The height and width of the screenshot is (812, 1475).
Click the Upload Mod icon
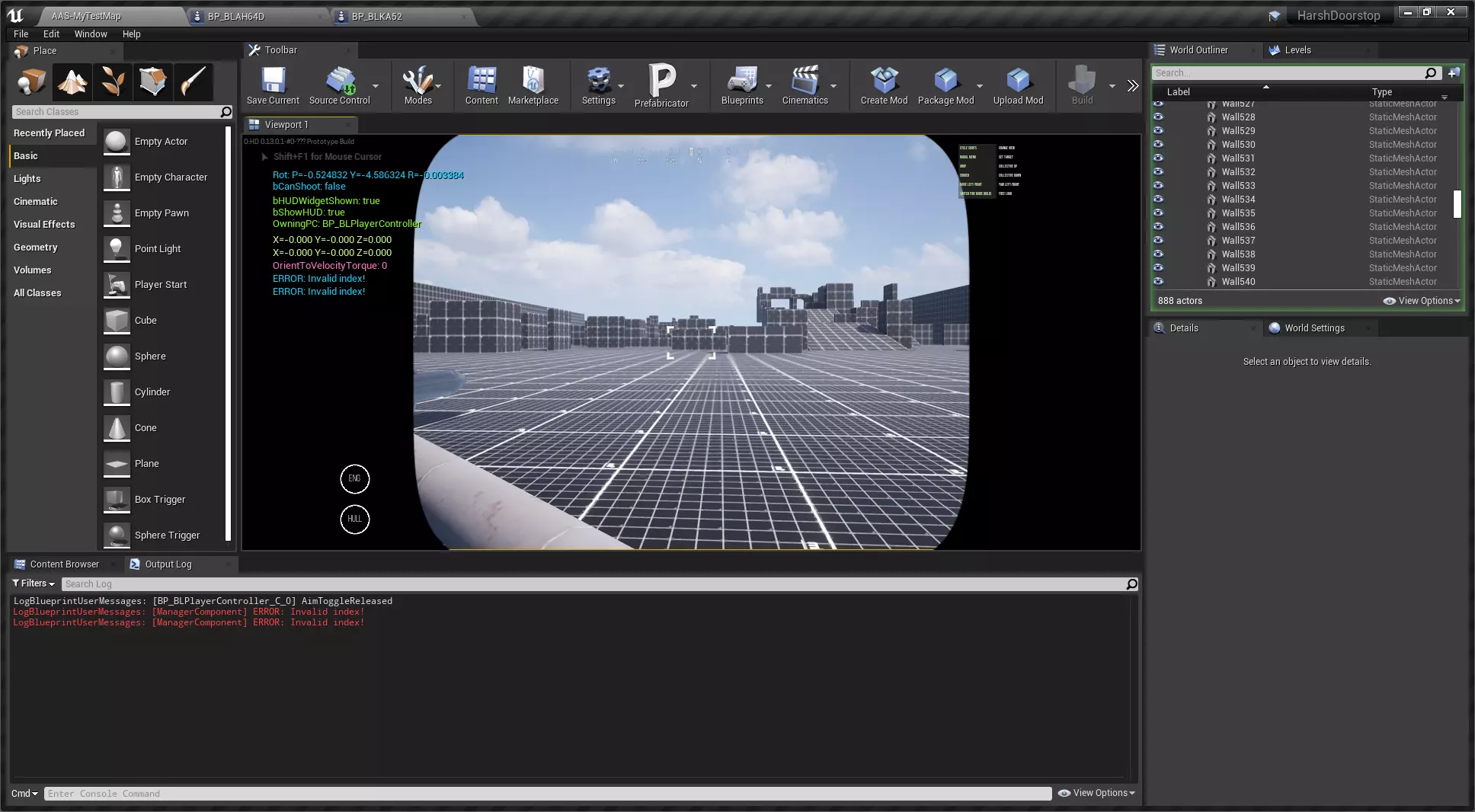pos(1018,85)
